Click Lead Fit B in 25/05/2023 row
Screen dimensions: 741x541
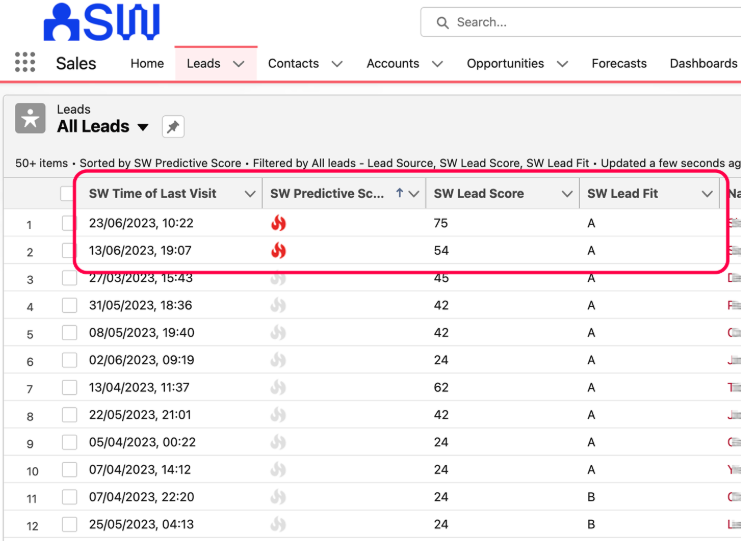(x=591, y=524)
